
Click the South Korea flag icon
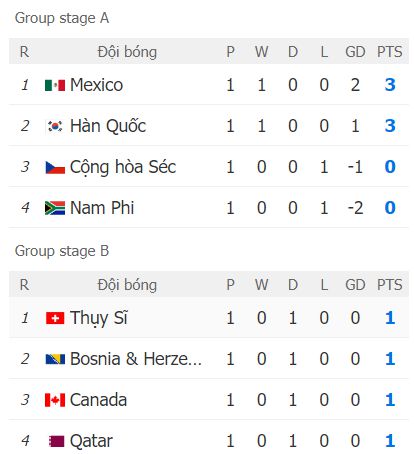55,126
